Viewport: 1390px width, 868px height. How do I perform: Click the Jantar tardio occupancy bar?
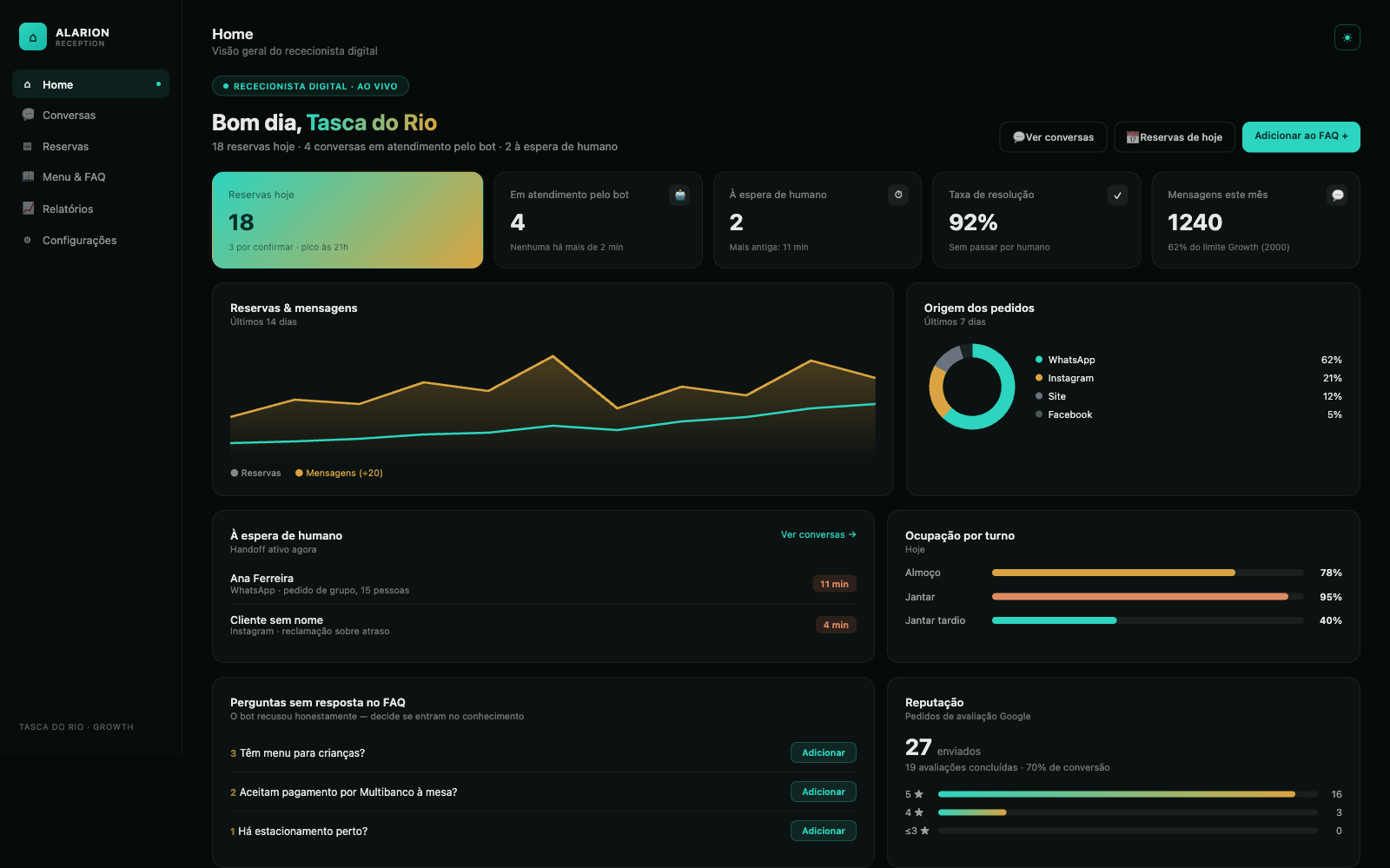click(x=1148, y=620)
